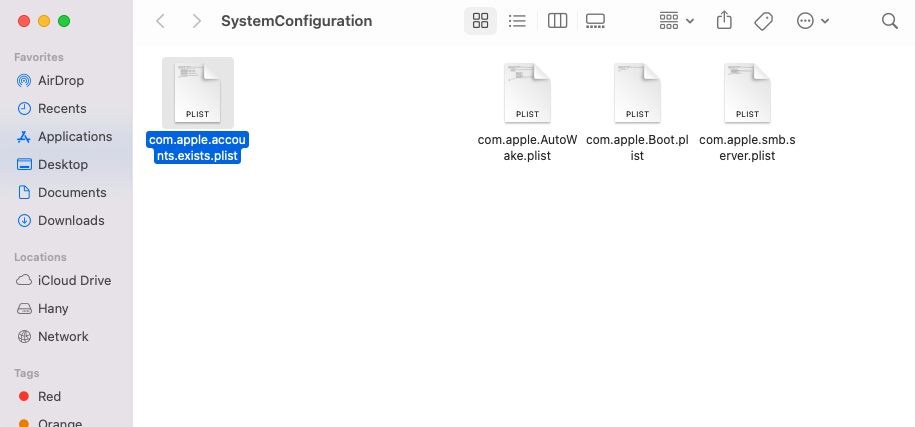The image size is (915, 427).
Task: Click the com.apple.Boot.plist filename text
Action: point(637,148)
